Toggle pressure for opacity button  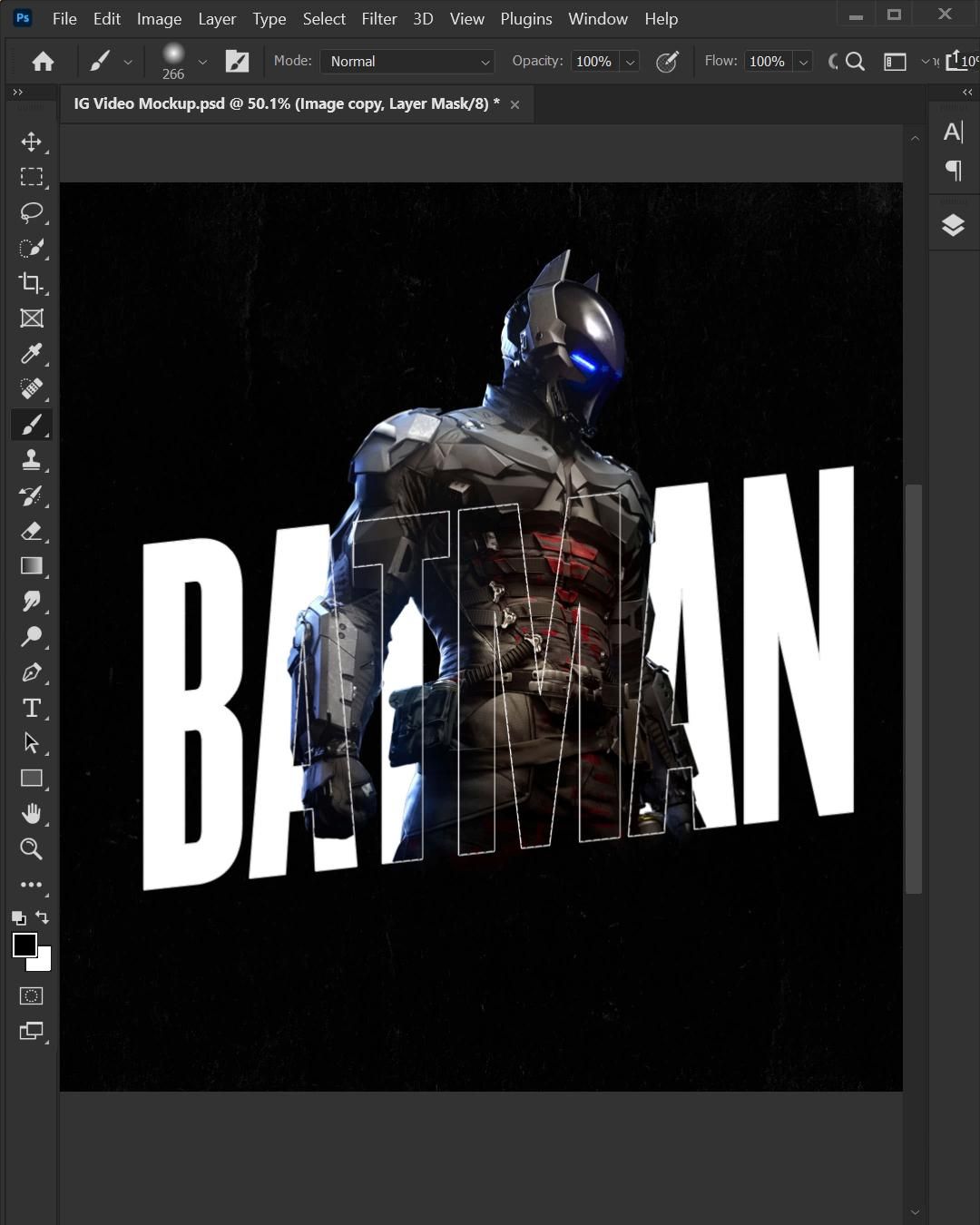pyautogui.click(x=667, y=61)
